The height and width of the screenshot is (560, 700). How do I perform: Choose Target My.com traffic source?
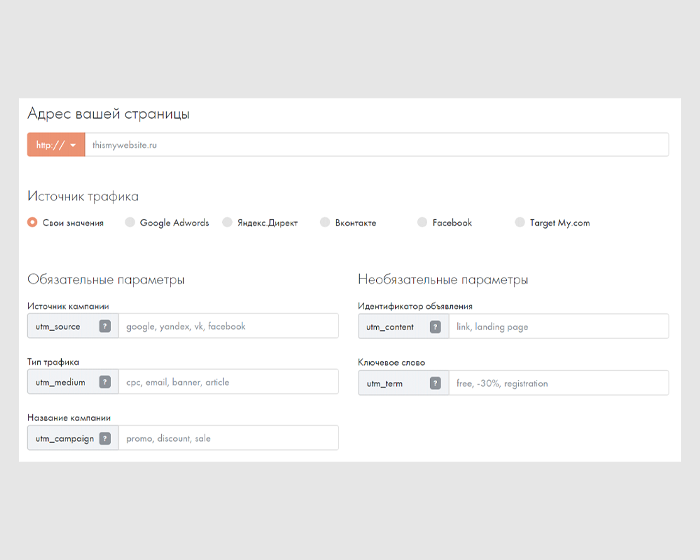coord(520,222)
